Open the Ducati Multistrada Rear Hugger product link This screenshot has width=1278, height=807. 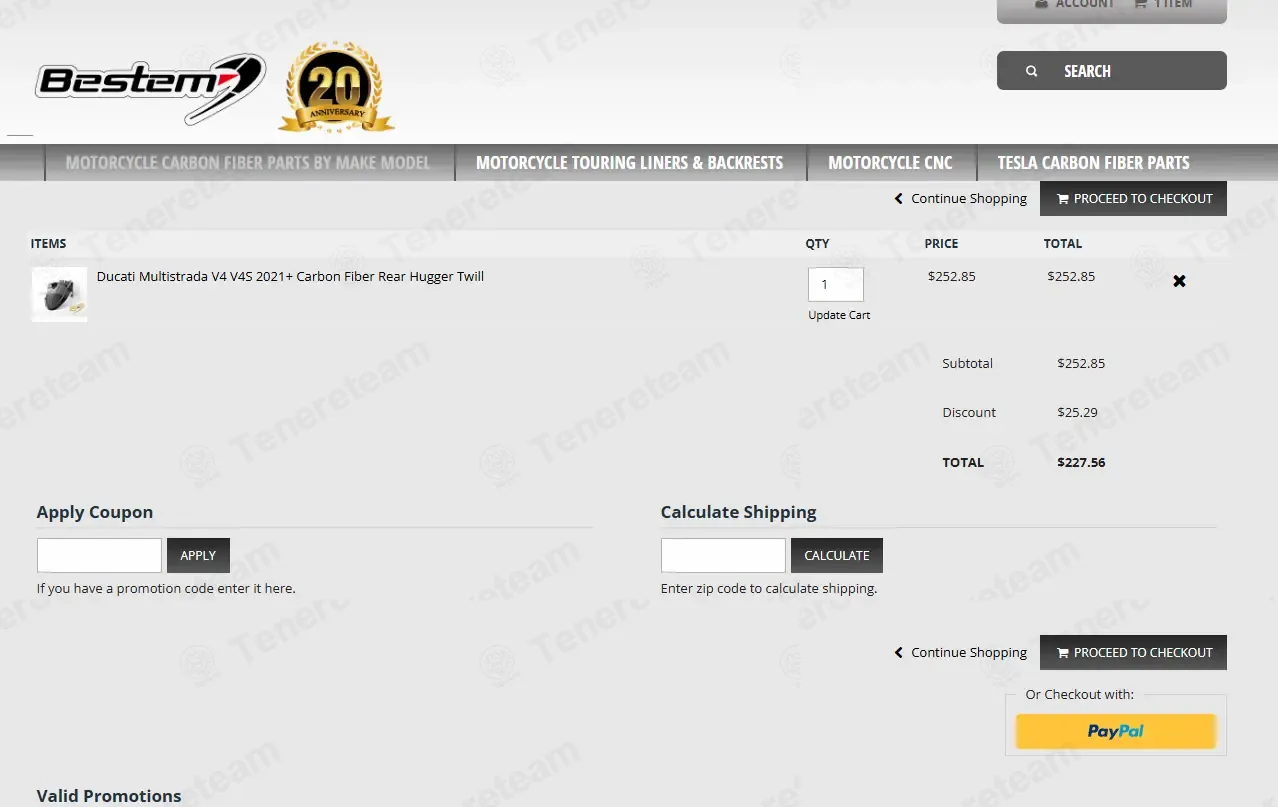click(290, 276)
